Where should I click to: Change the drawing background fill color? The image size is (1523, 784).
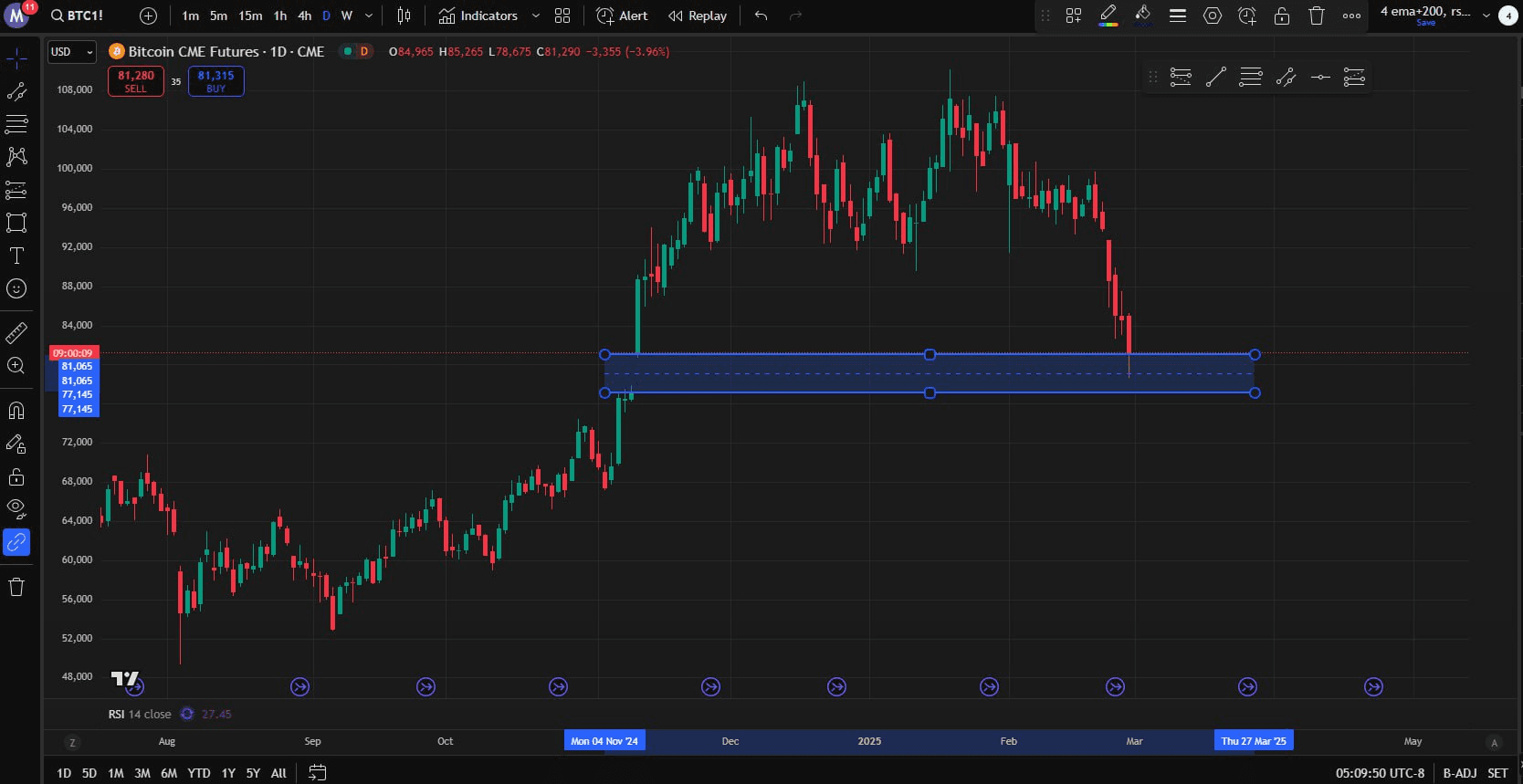[x=1142, y=16]
